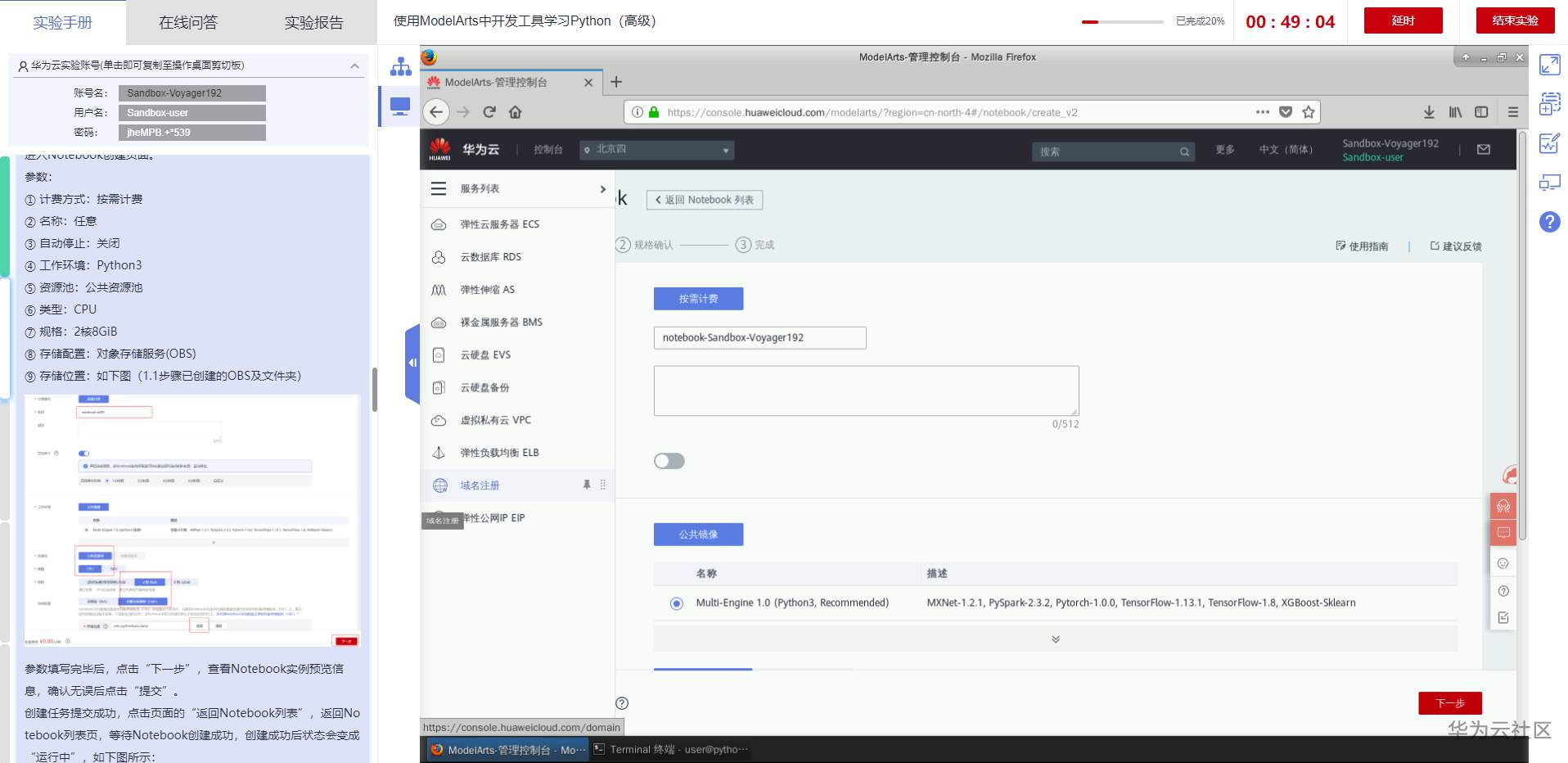Screen dimensions: 1568x763
Task: Click the 下一步 button
Action: click(x=1450, y=703)
